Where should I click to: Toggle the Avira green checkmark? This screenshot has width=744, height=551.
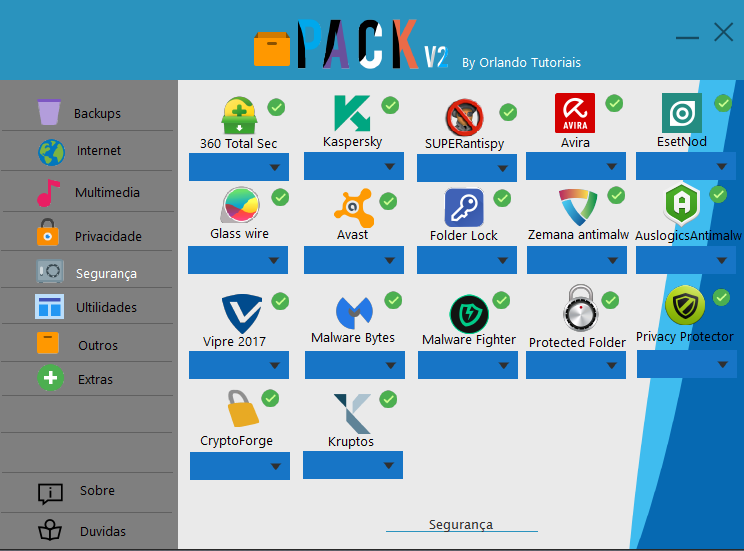coord(614,103)
